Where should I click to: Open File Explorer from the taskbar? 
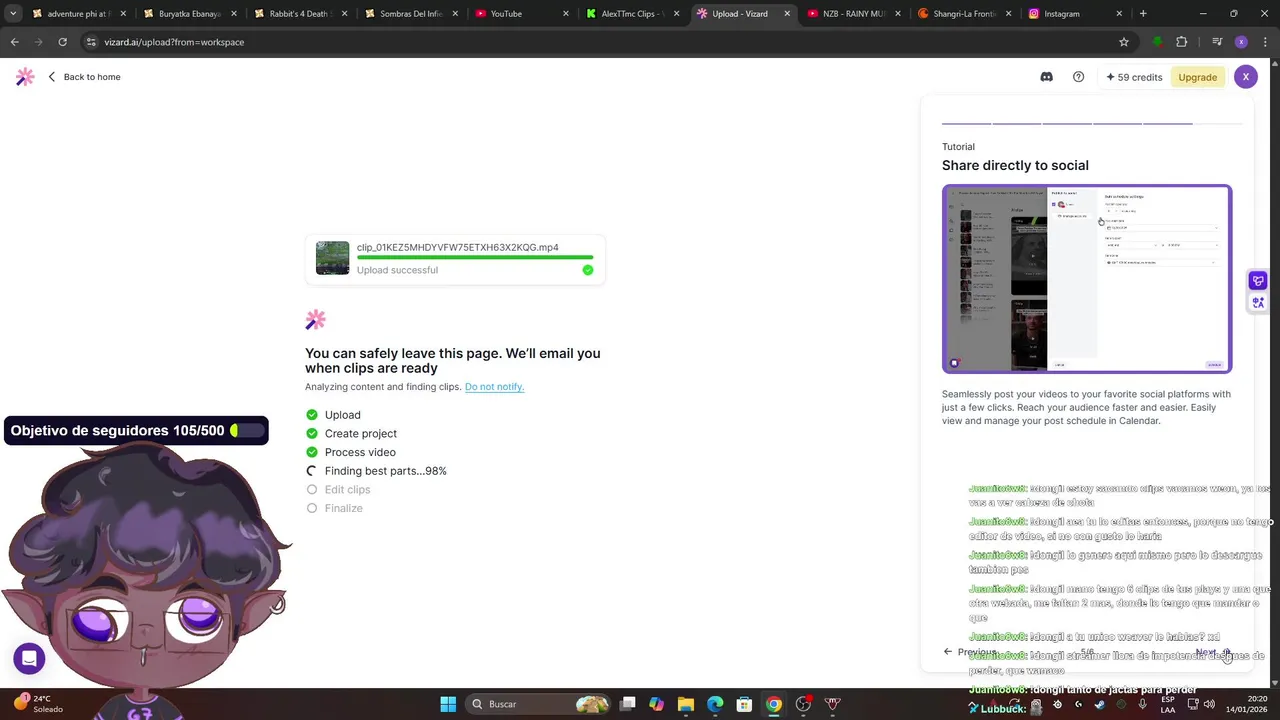tap(686, 704)
